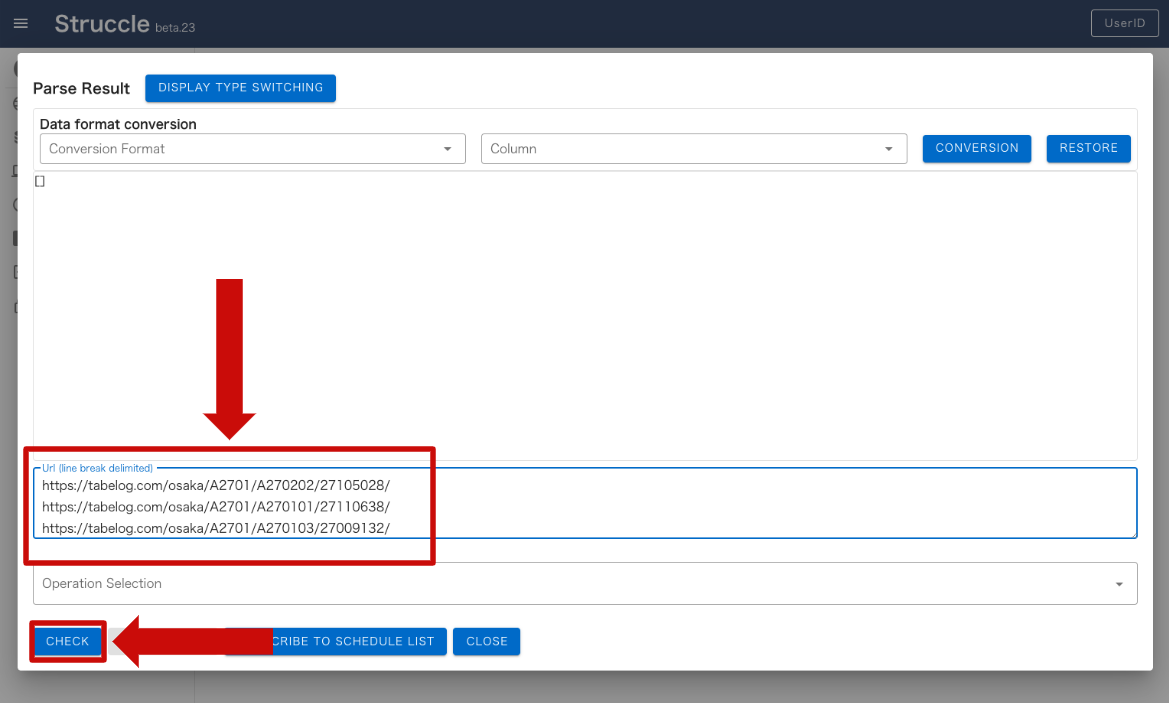The height and width of the screenshot is (703, 1169).
Task: Open the hamburger navigation menu
Action: click(21, 24)
